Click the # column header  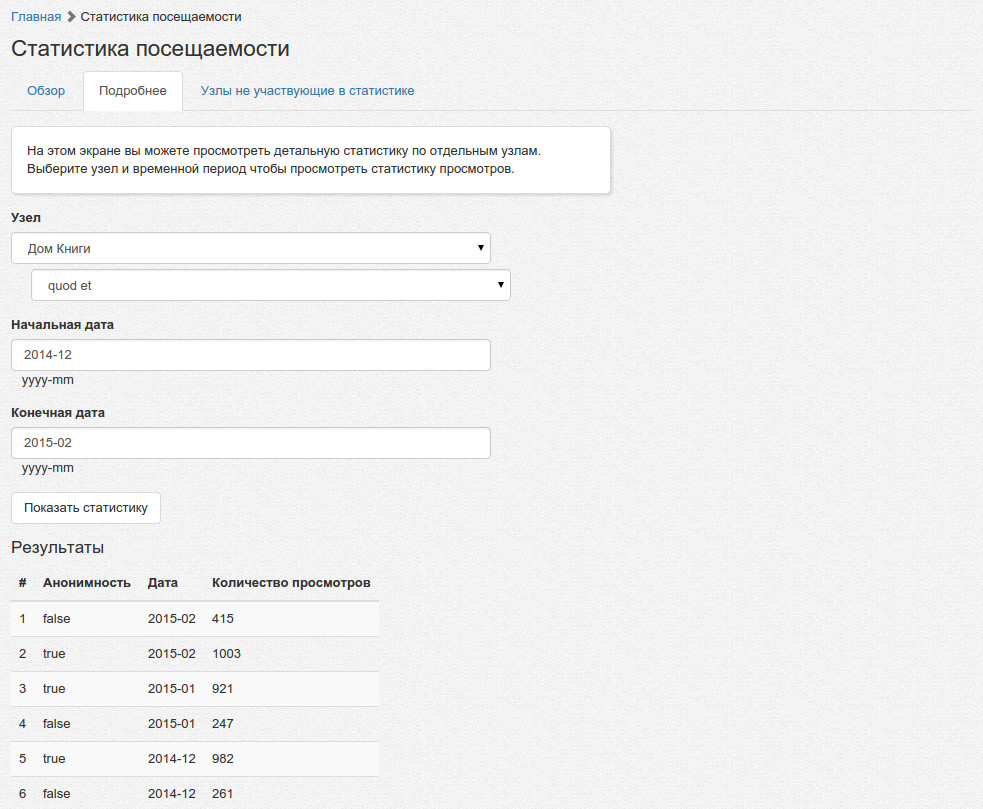(22, 582)
